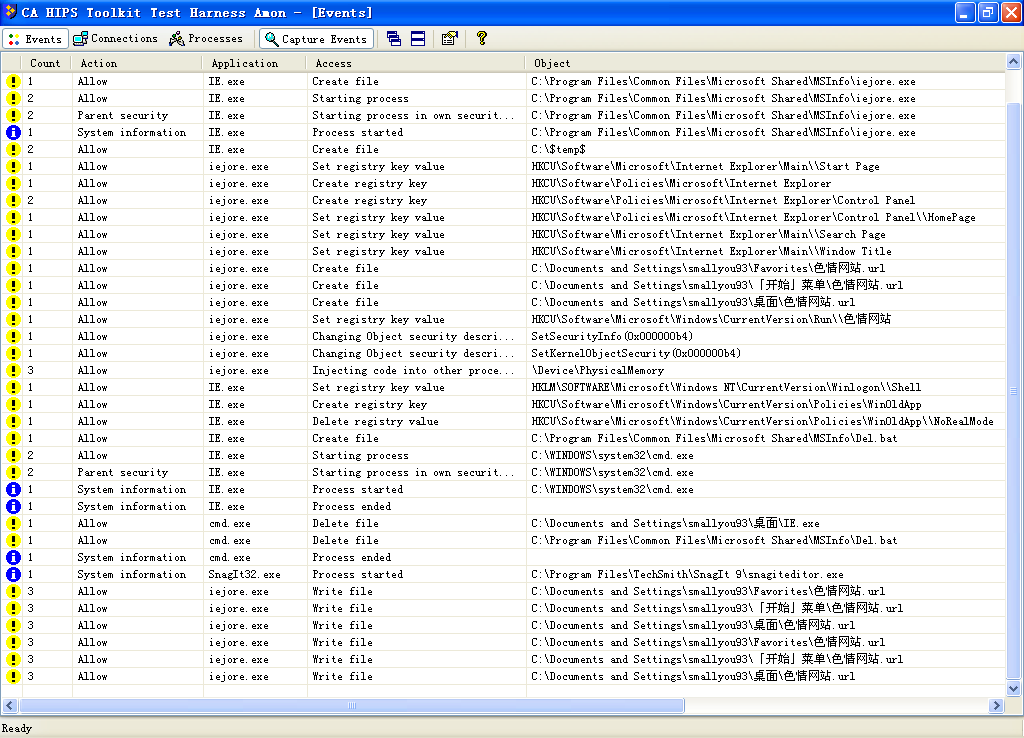Click info icon of iejore.exe Process started row

click(13, 133)
